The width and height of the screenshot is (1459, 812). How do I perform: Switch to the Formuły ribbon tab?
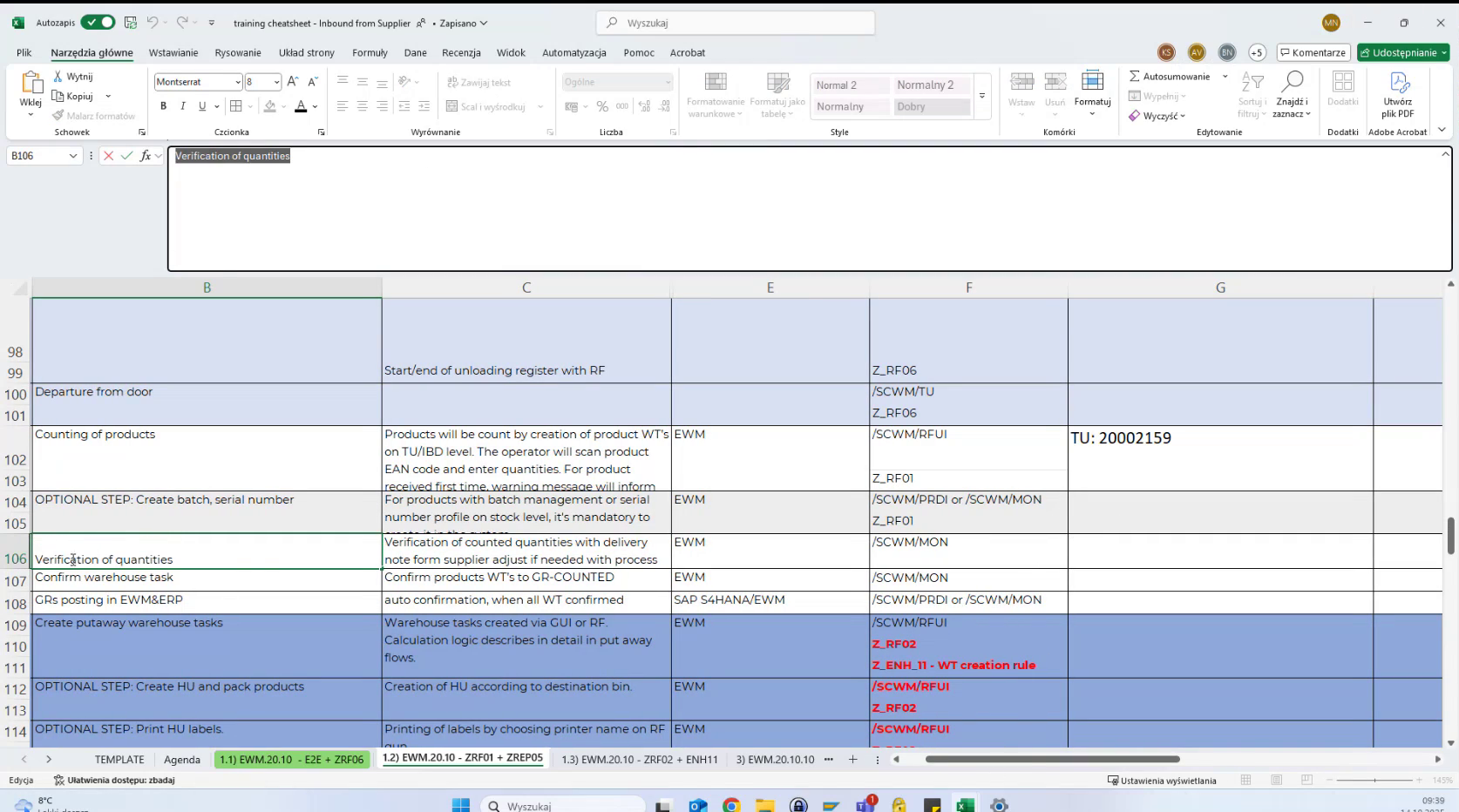pos(370,52)
